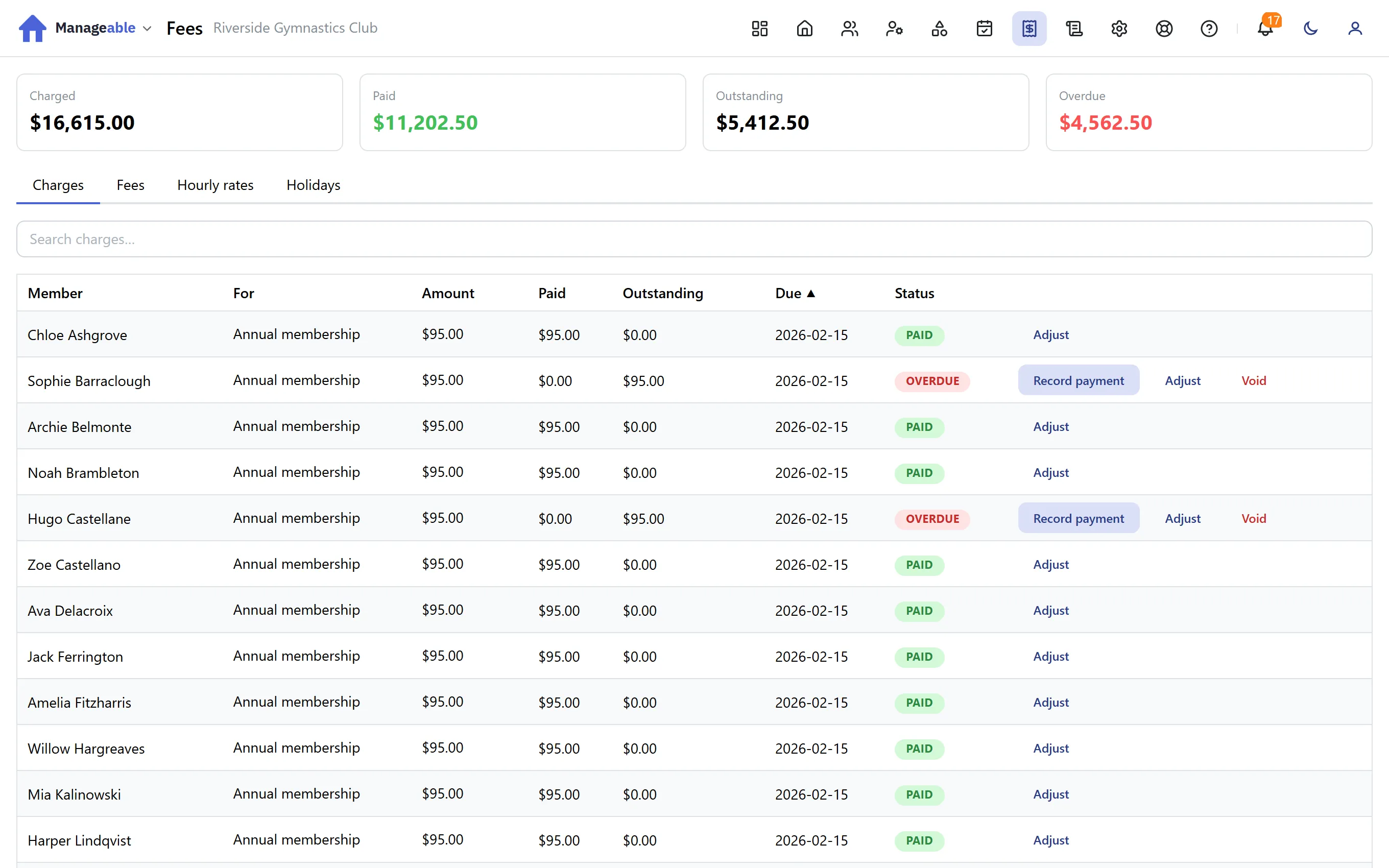This screenshot has height=868, width=1389.
Task: Sort by the Status column header
Action: [x=914, y=294]
